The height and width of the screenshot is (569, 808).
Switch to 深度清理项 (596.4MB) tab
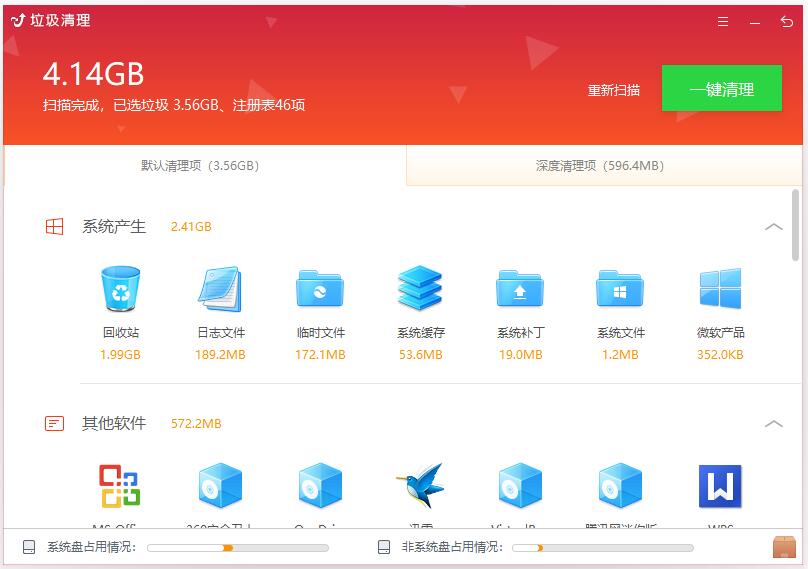point(604,165)
